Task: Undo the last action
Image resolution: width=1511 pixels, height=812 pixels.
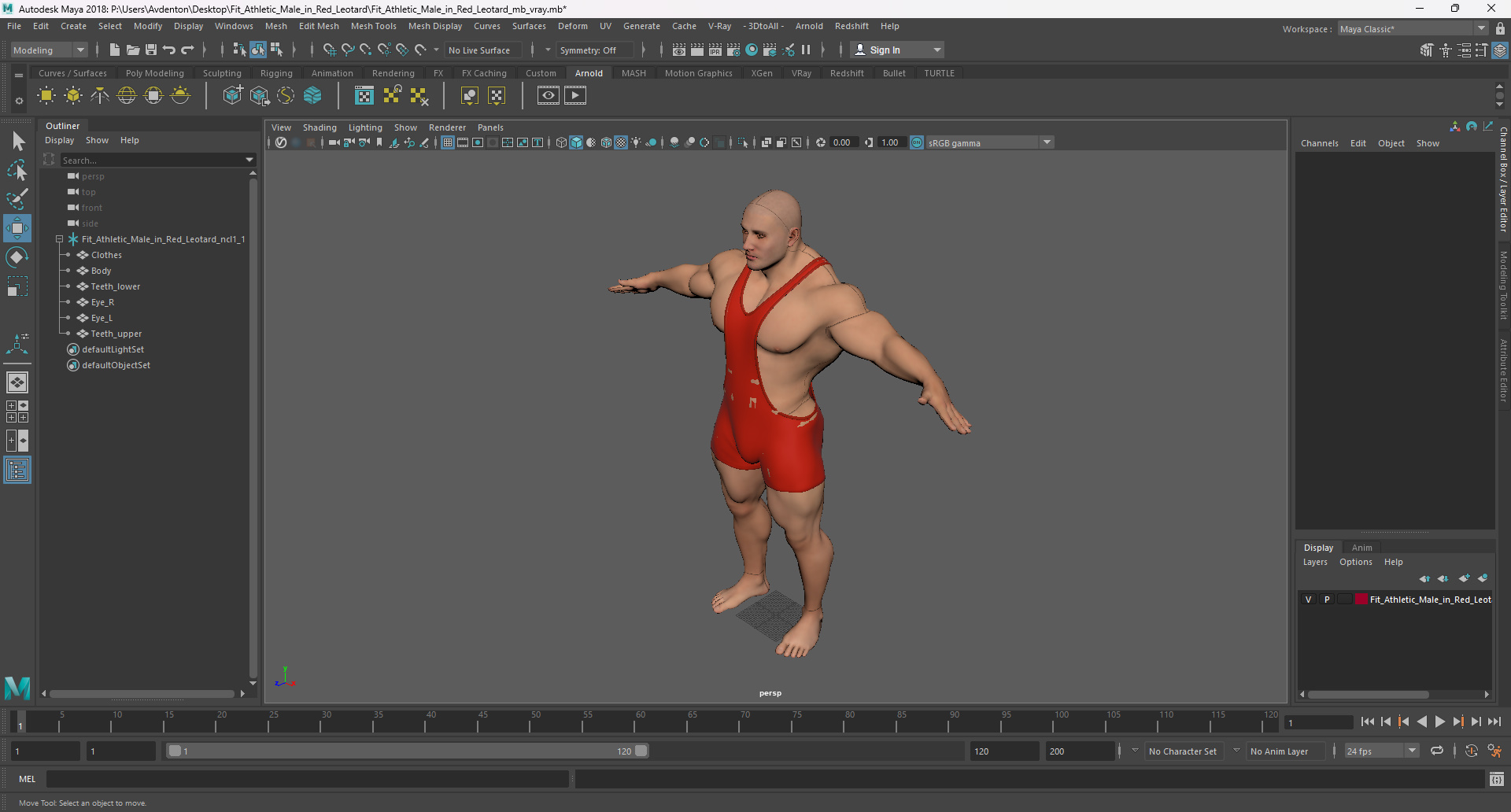Action: pos(169,50)
